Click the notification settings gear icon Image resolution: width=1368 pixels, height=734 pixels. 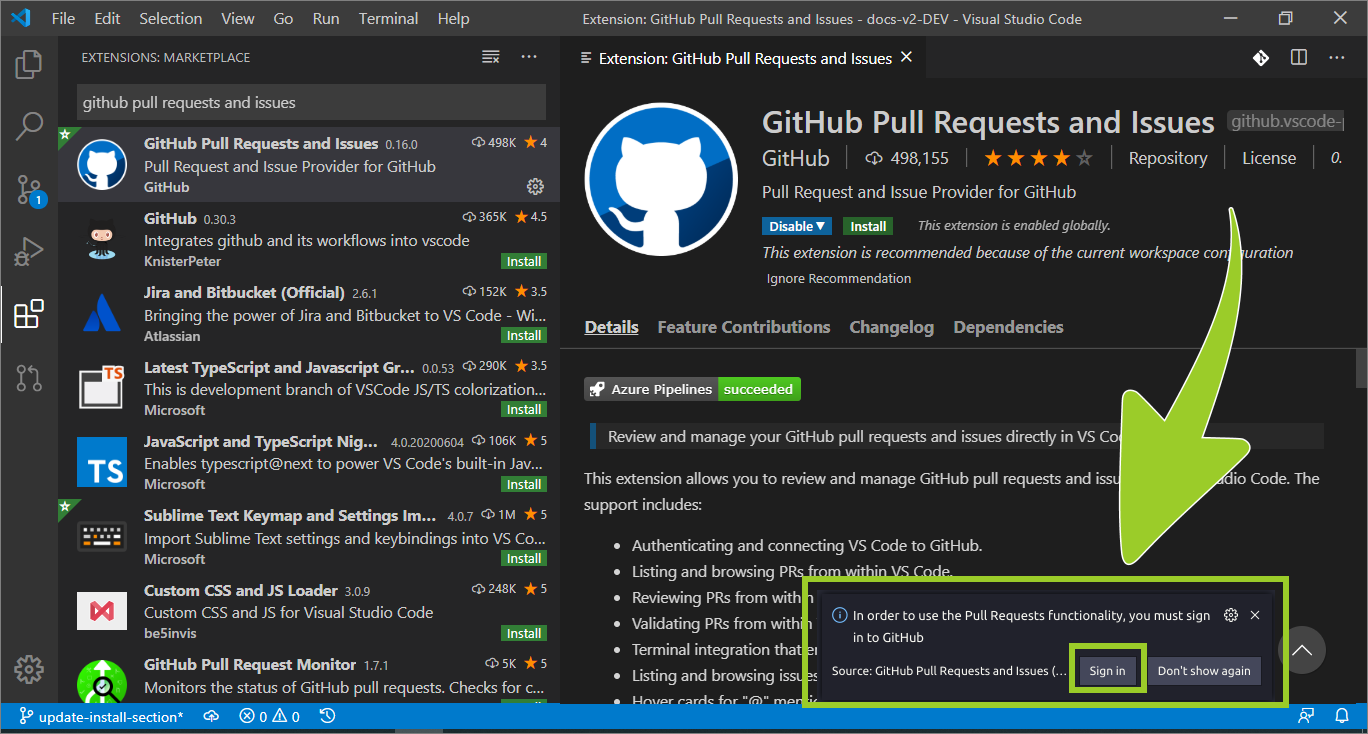click(1232, 615)
